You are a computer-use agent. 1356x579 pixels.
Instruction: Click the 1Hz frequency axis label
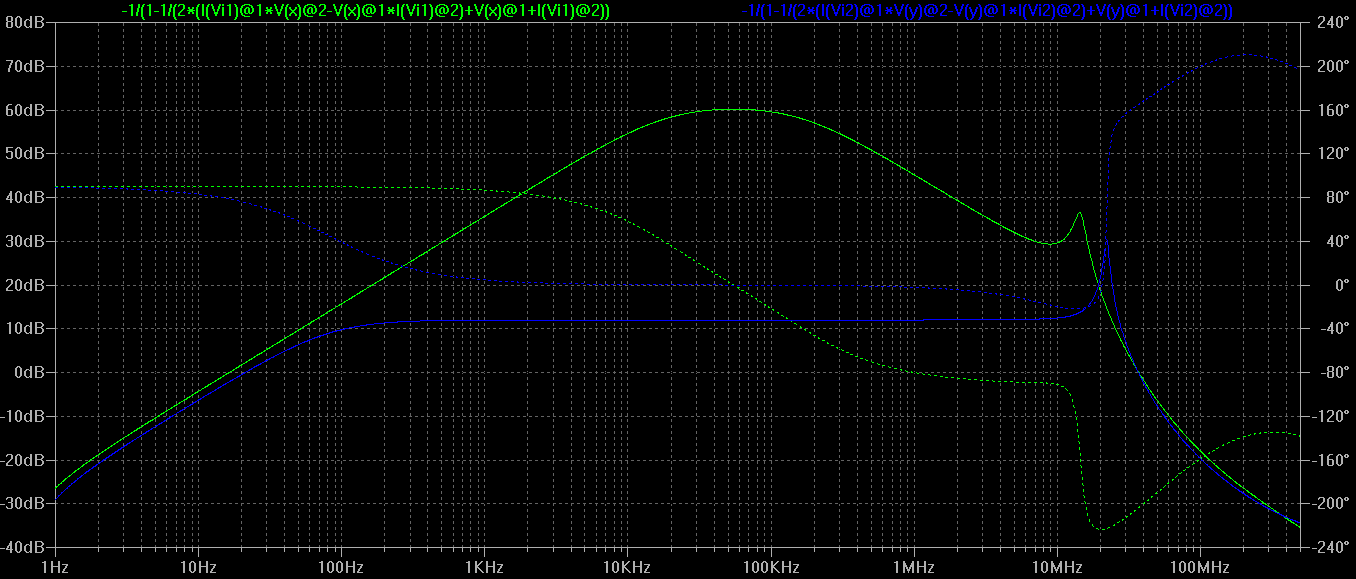tap(55, 568)
